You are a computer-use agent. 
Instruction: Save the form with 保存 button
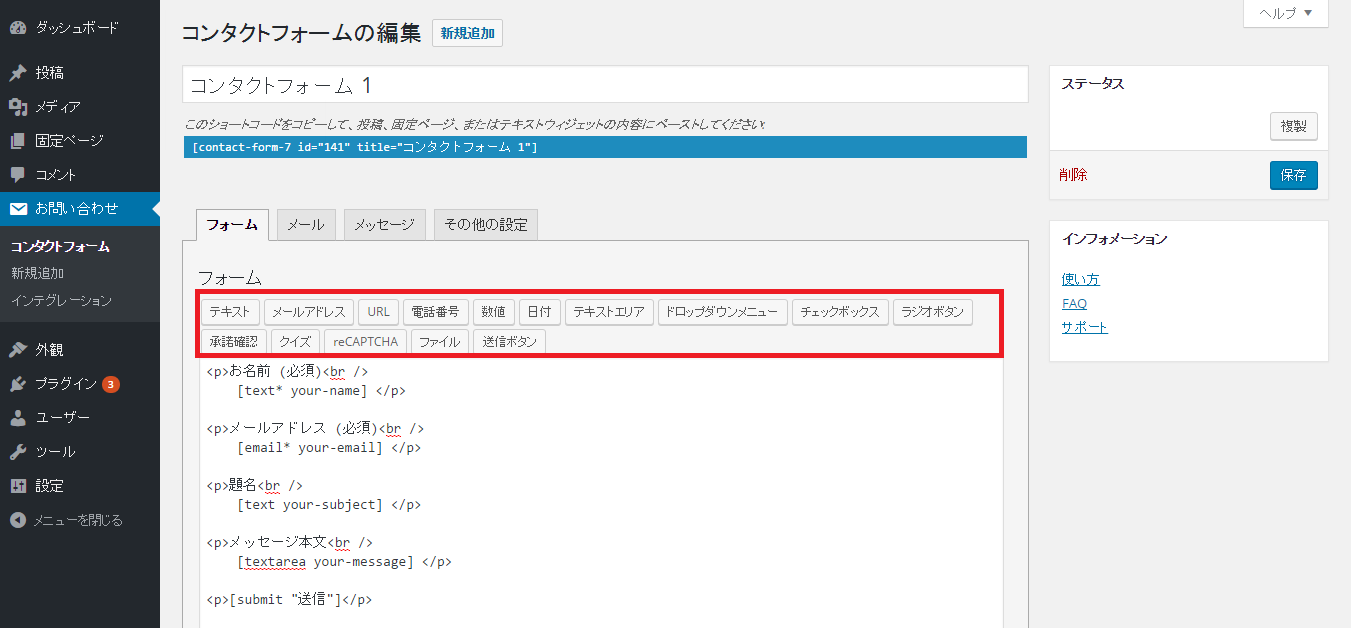1293,174
